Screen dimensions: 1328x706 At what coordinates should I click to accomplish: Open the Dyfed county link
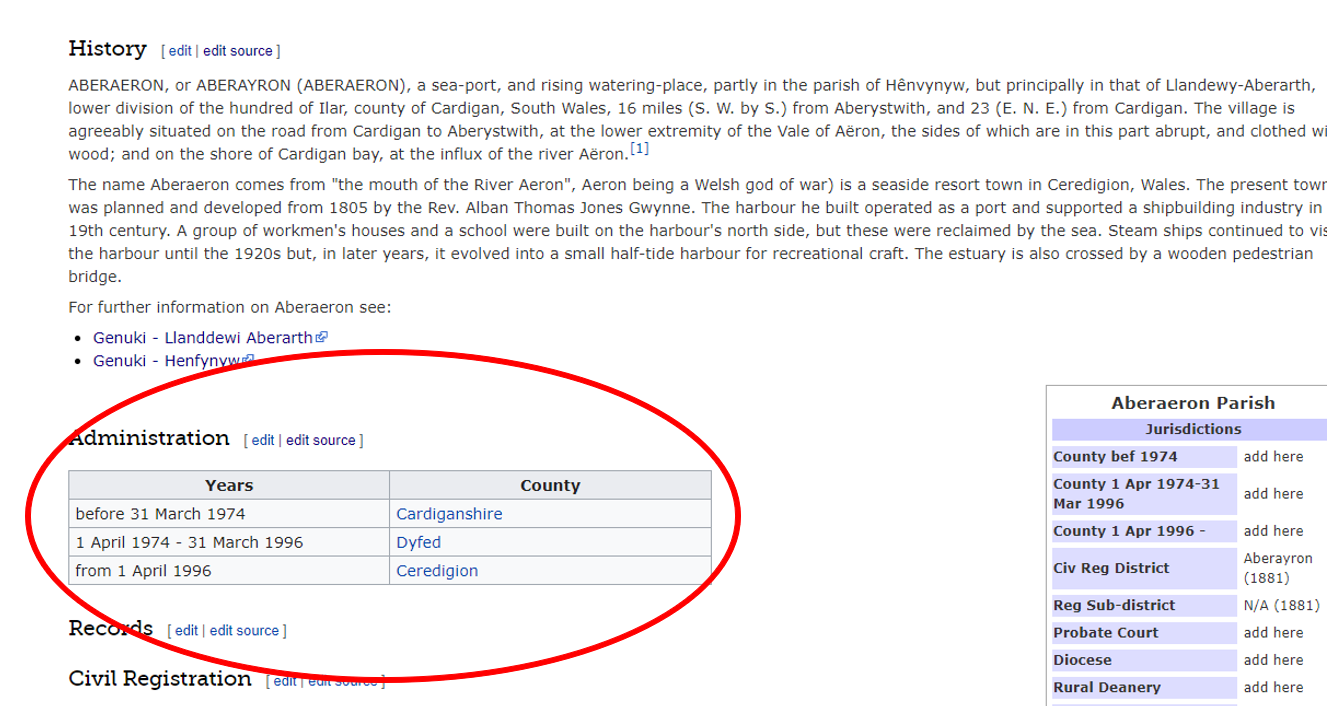[418, 542]
